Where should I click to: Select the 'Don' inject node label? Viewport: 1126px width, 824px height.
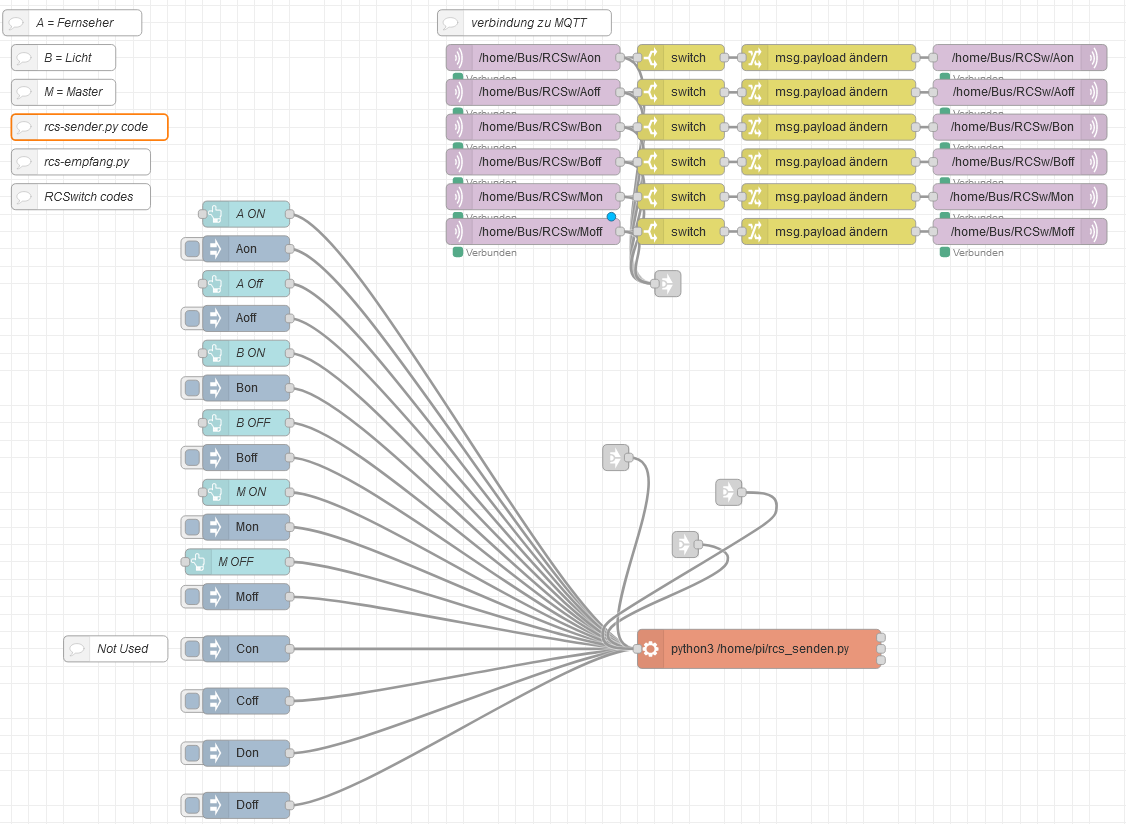(x=247, y=753)
